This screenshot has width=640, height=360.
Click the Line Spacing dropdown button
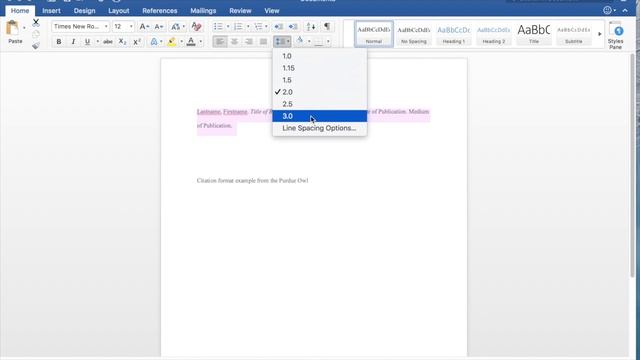(282, 42)
